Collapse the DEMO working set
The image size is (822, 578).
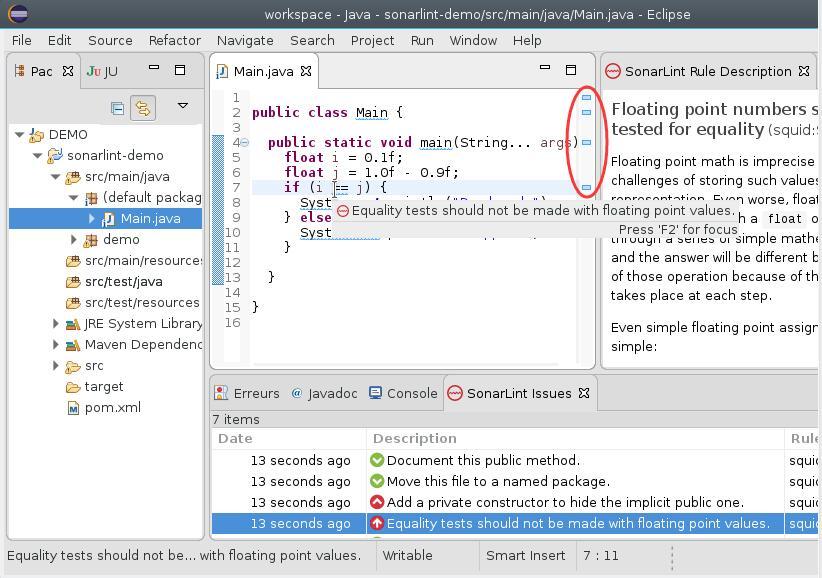[19, 135]
